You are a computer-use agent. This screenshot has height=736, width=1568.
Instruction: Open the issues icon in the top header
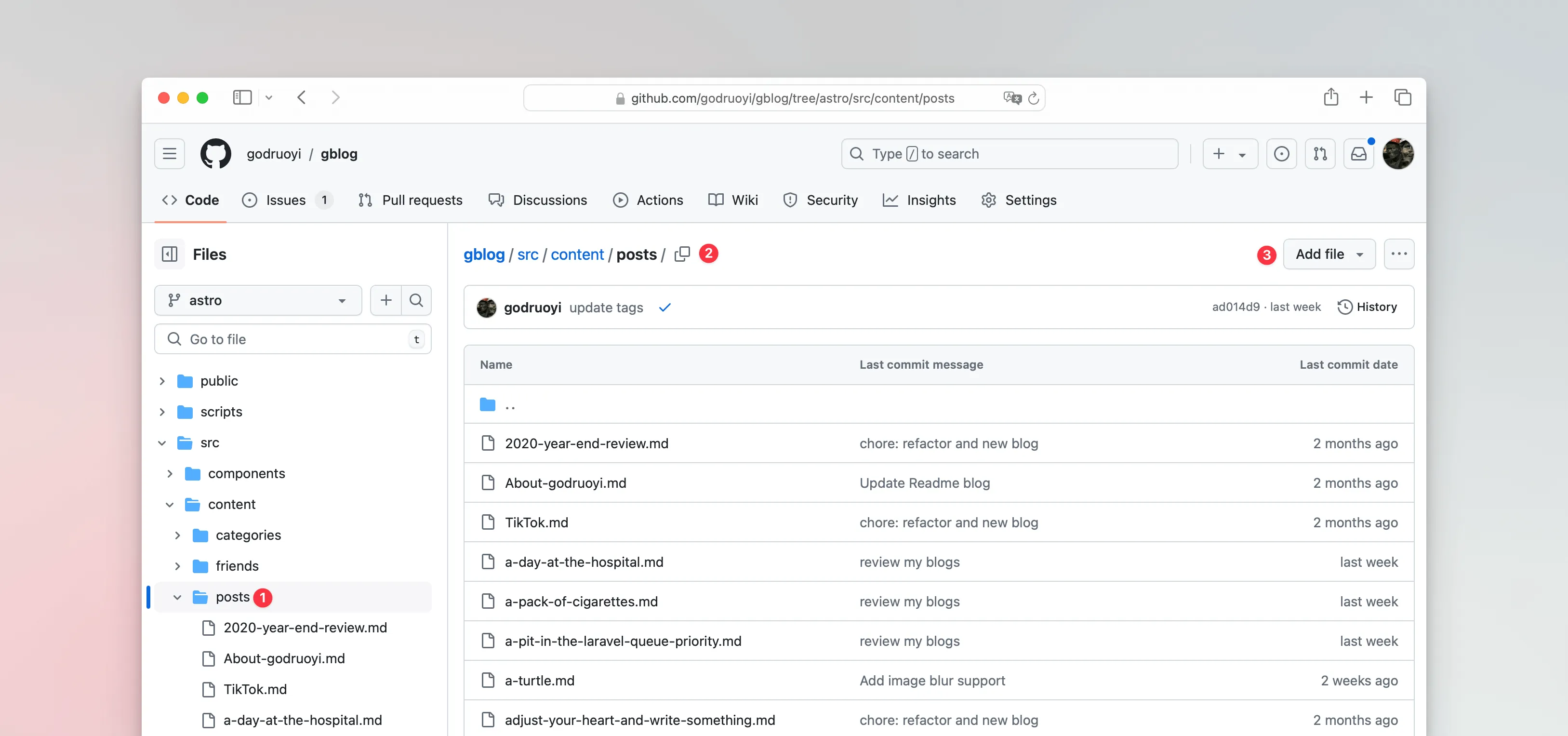point(1281,154)
